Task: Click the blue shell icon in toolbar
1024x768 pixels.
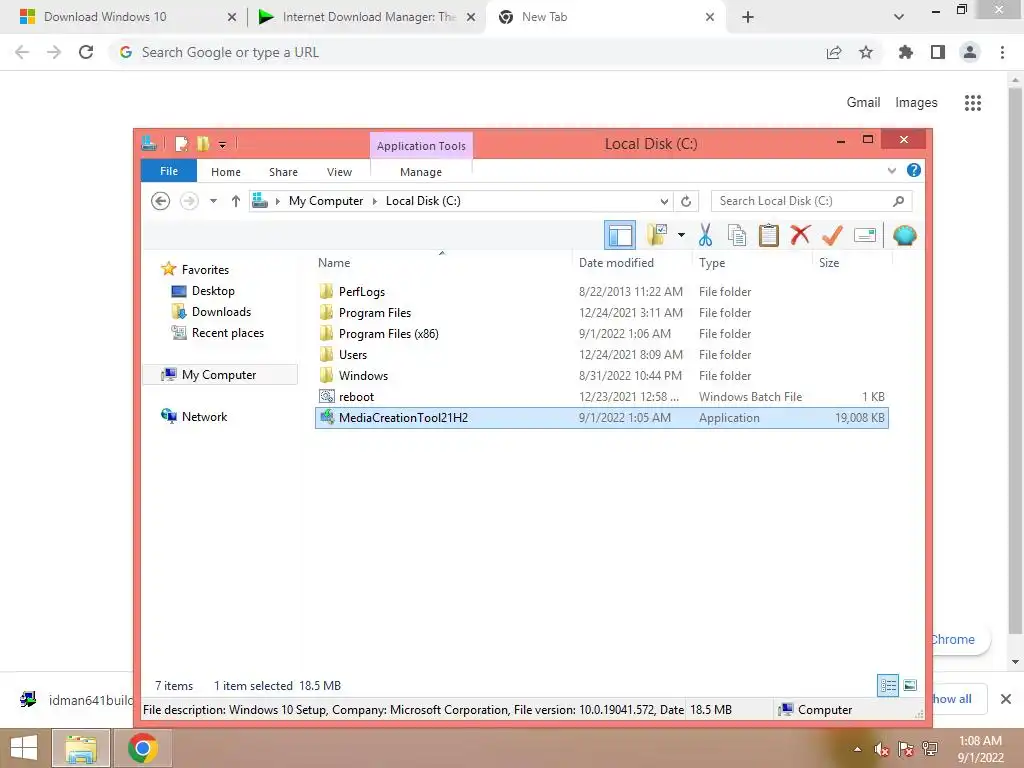Action: tap(904, 235)
